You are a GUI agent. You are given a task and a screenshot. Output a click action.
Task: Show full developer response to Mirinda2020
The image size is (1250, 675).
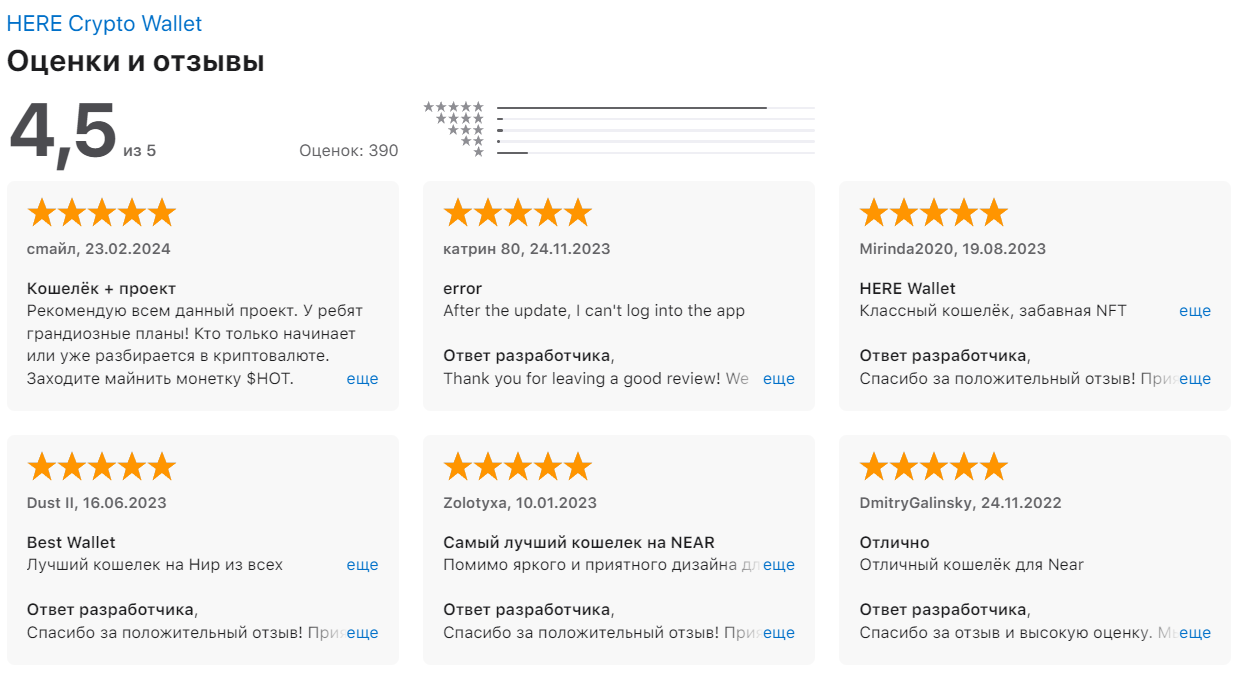[x=1194, y=379]
